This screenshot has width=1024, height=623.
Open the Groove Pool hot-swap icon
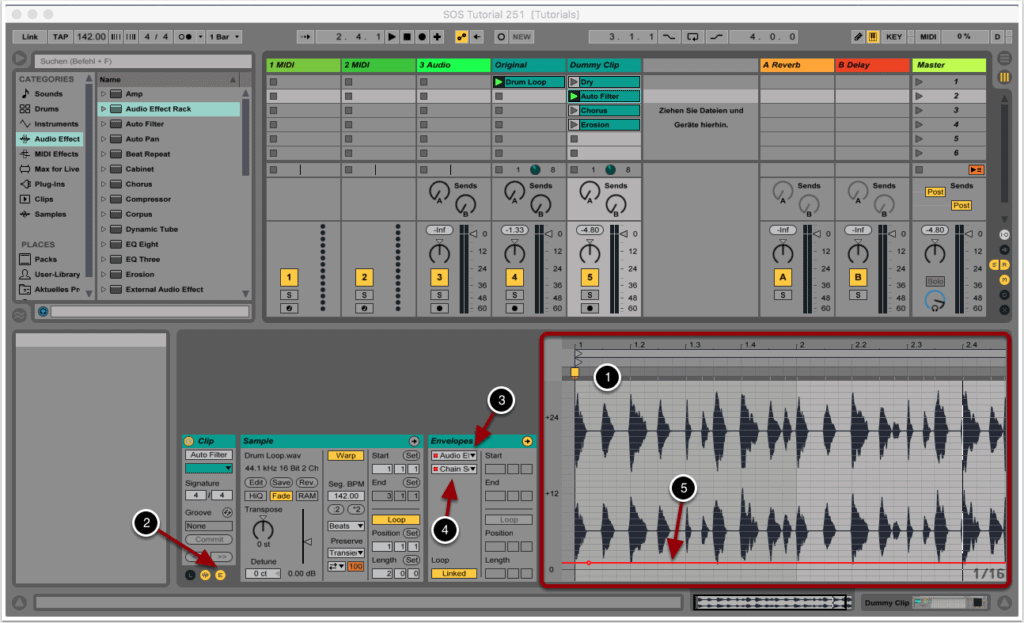click(227, 512)
